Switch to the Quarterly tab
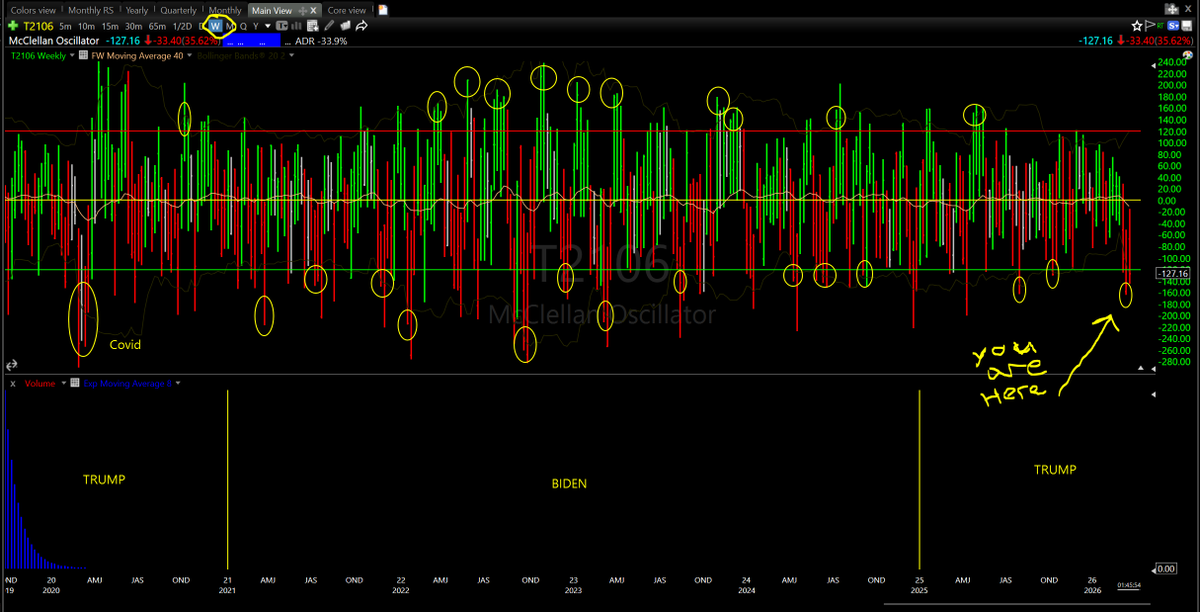The width and height of the screenshot is (1200, 612). pyautogui.click(x=179, y=10)
